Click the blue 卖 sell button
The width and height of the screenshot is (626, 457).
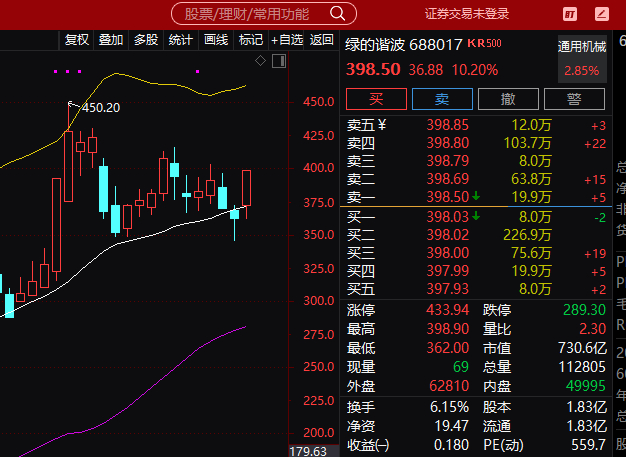point(442,99)
